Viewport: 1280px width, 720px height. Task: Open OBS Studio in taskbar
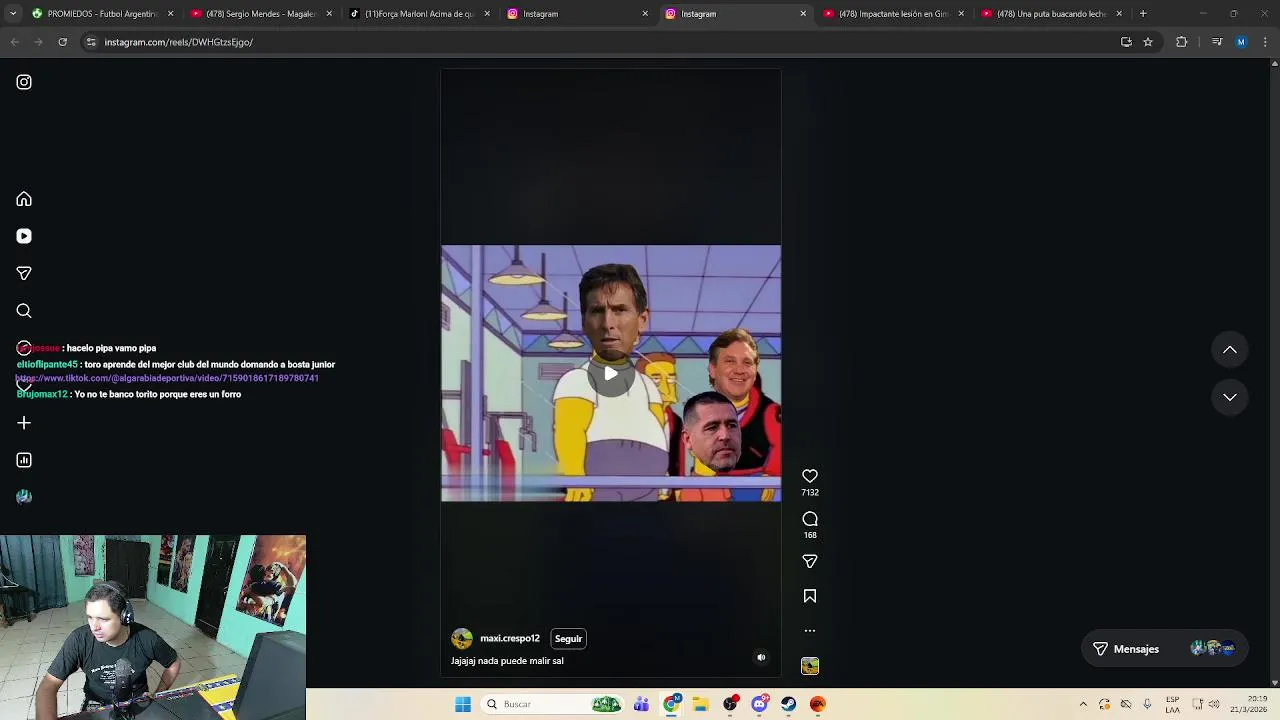[730, 704]
